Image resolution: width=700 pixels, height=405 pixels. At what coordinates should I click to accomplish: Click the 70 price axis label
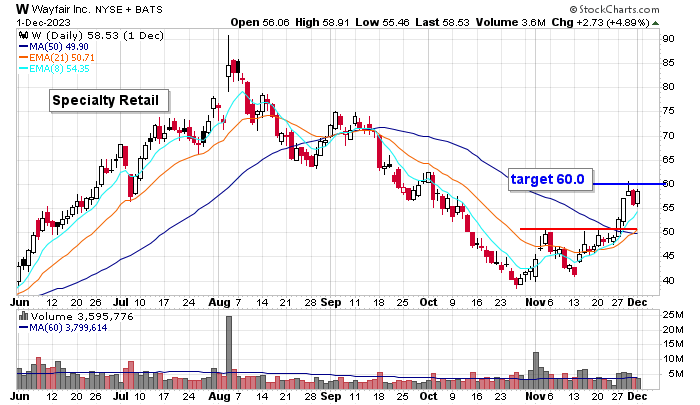point(668,136)
